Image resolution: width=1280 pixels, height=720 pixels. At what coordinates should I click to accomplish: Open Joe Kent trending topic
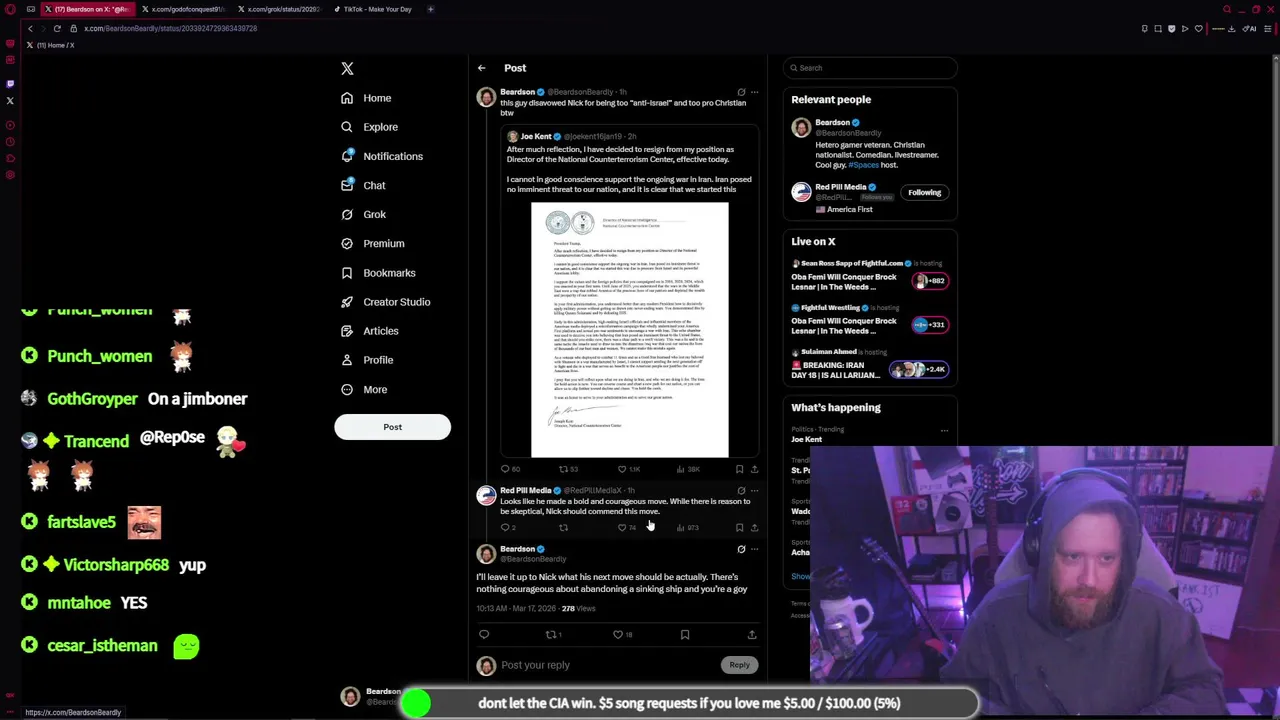click(806, 439)
